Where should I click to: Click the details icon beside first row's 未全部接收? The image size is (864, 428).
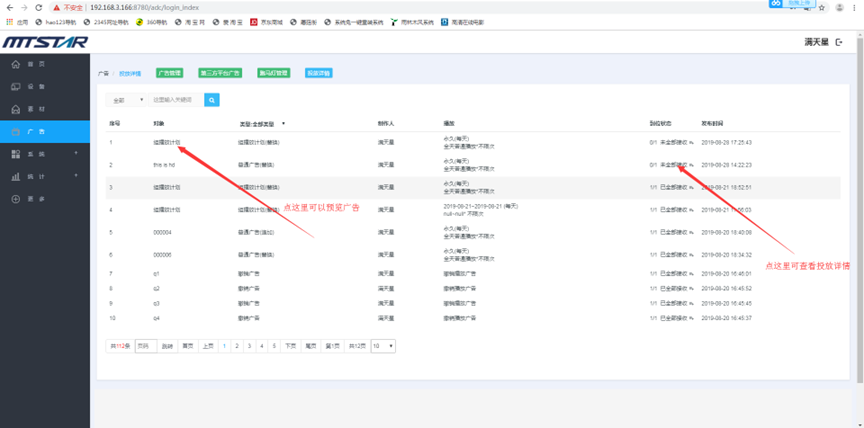point(689,142)
